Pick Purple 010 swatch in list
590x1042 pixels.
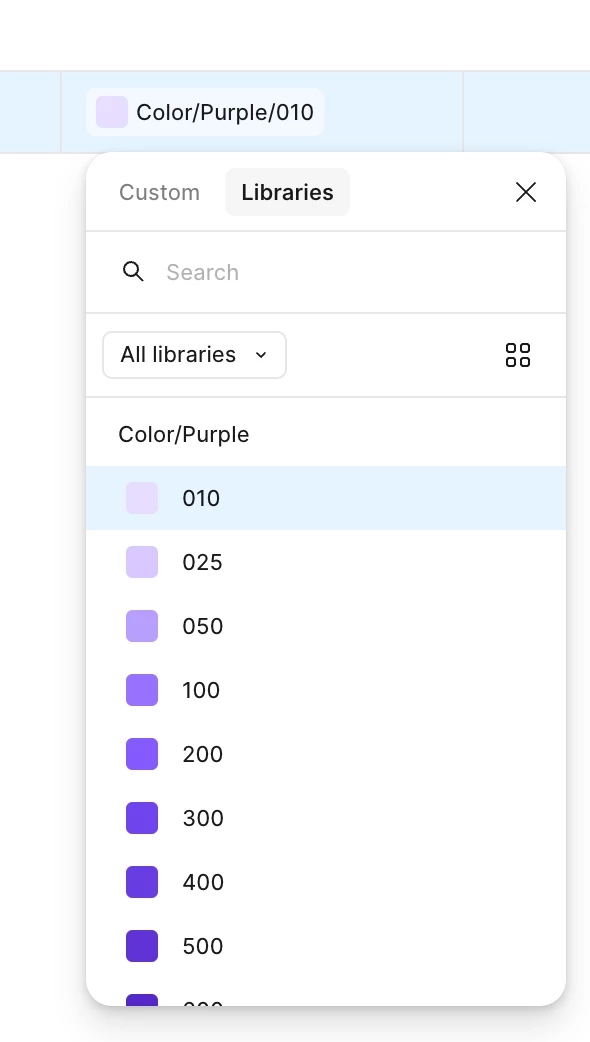click(x=142, y=498)
